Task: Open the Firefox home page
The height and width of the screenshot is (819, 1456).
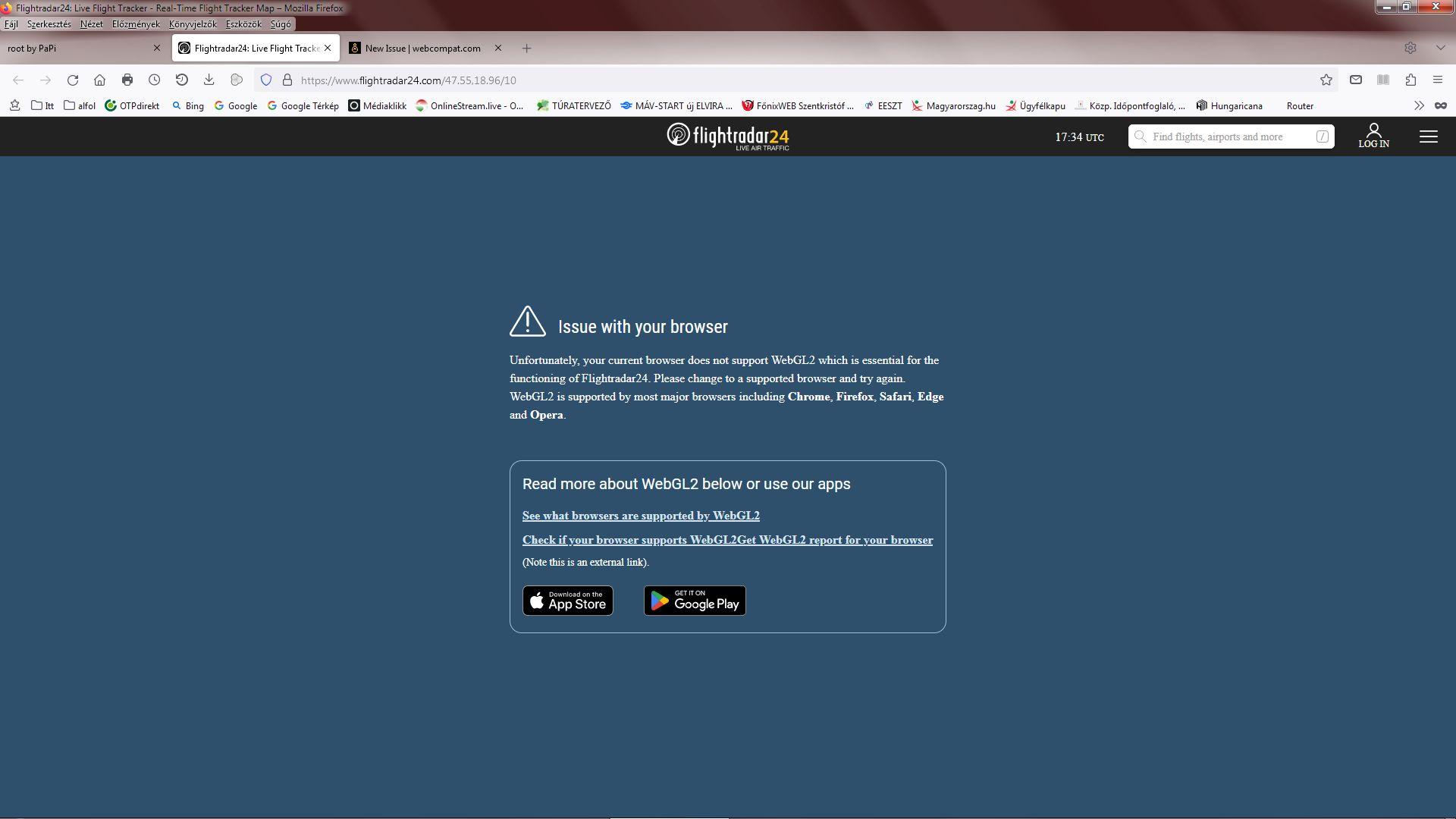Action: (99, 80)
